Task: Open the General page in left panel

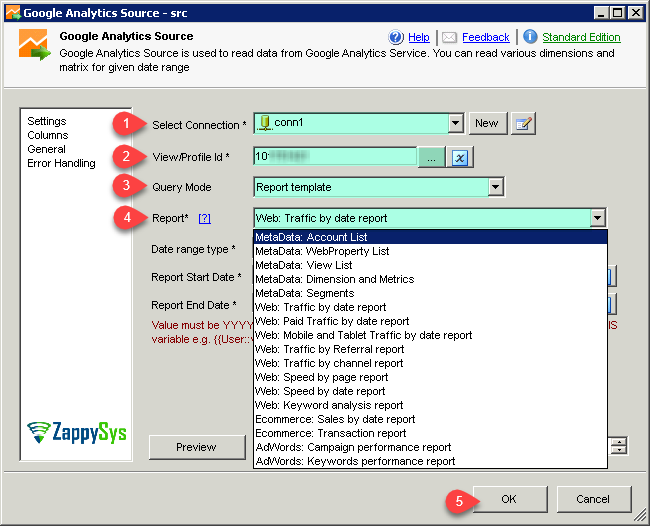Action: tap(46, 149)
